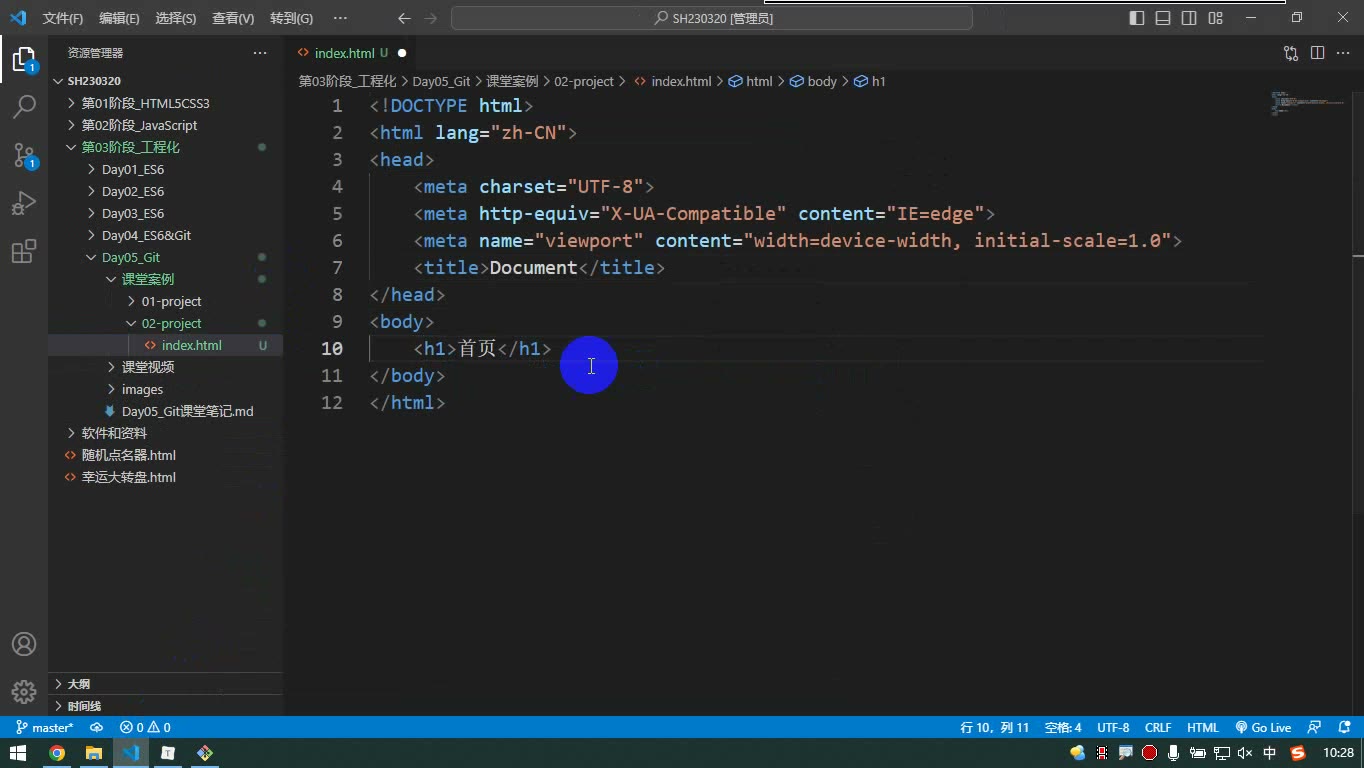Open the Manage gear settings icon
The image size is (1364, 768).
pyautogui.click(x=24, y=691)
